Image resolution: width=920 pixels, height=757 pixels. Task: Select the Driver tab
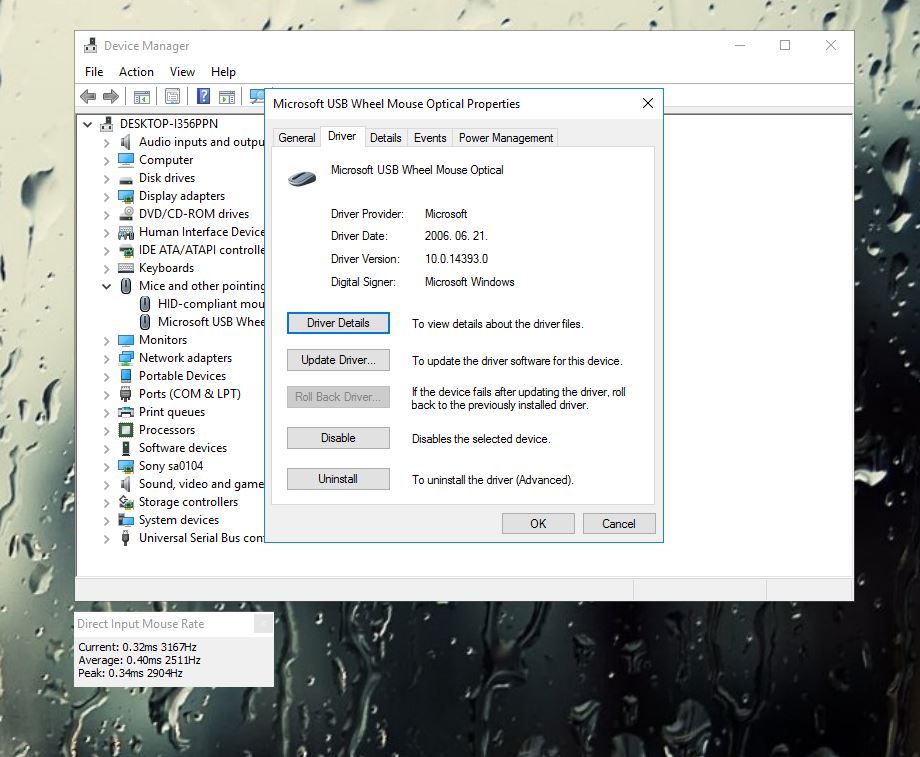pos(342,136)
